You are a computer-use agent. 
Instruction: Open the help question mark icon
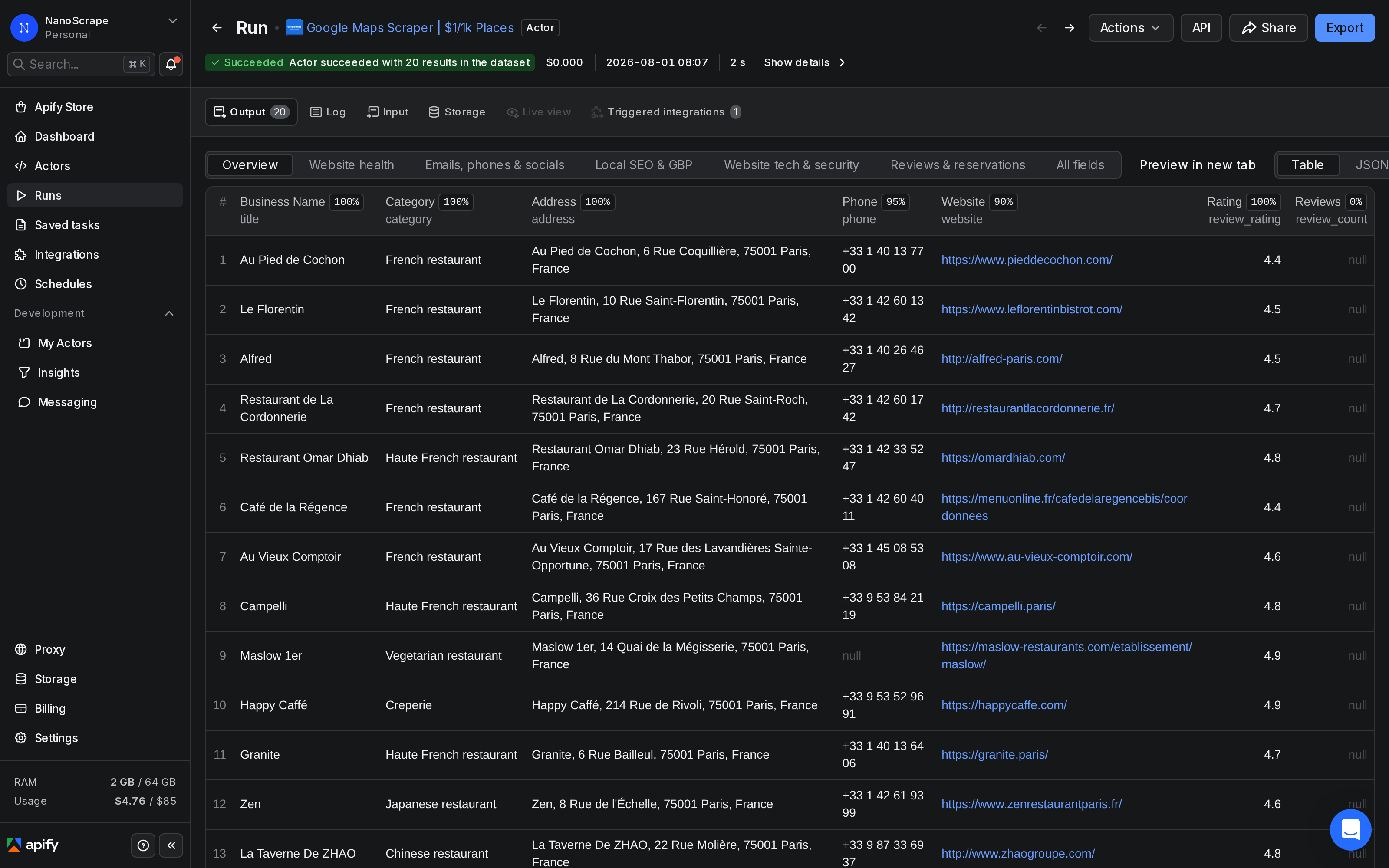144,845
